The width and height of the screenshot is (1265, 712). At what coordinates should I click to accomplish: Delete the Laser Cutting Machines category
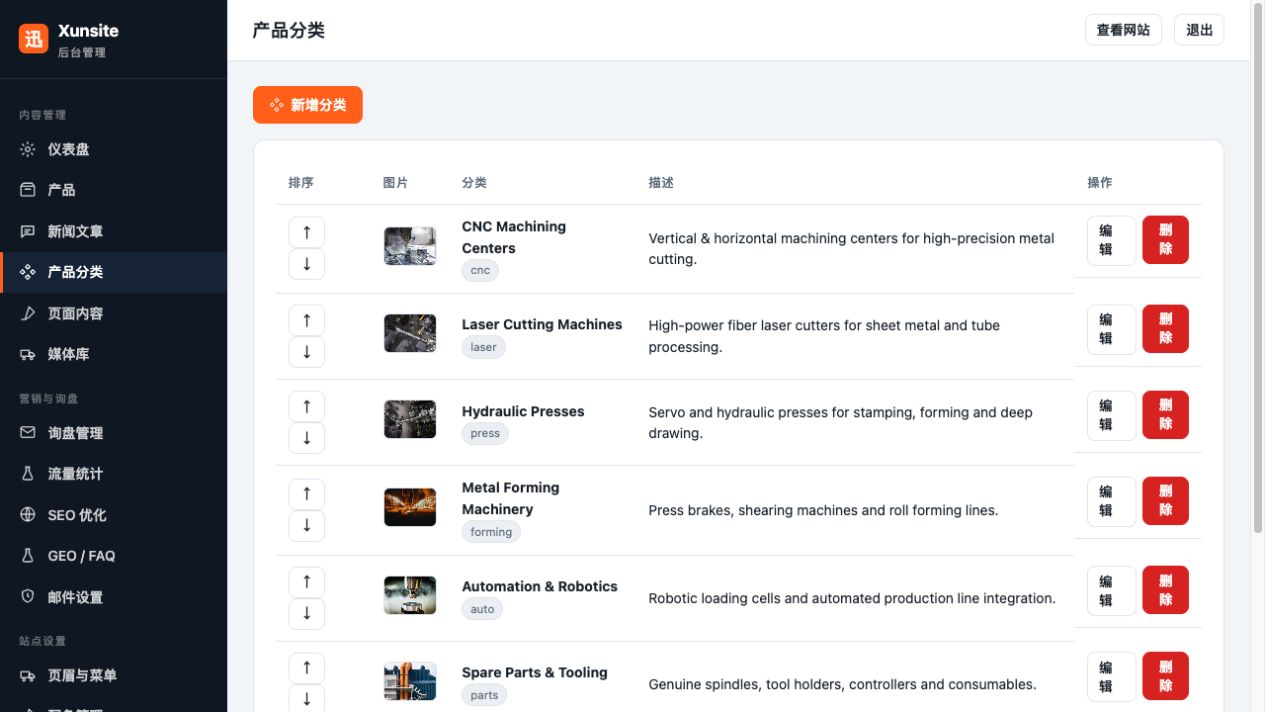(x=1166, y=329)
